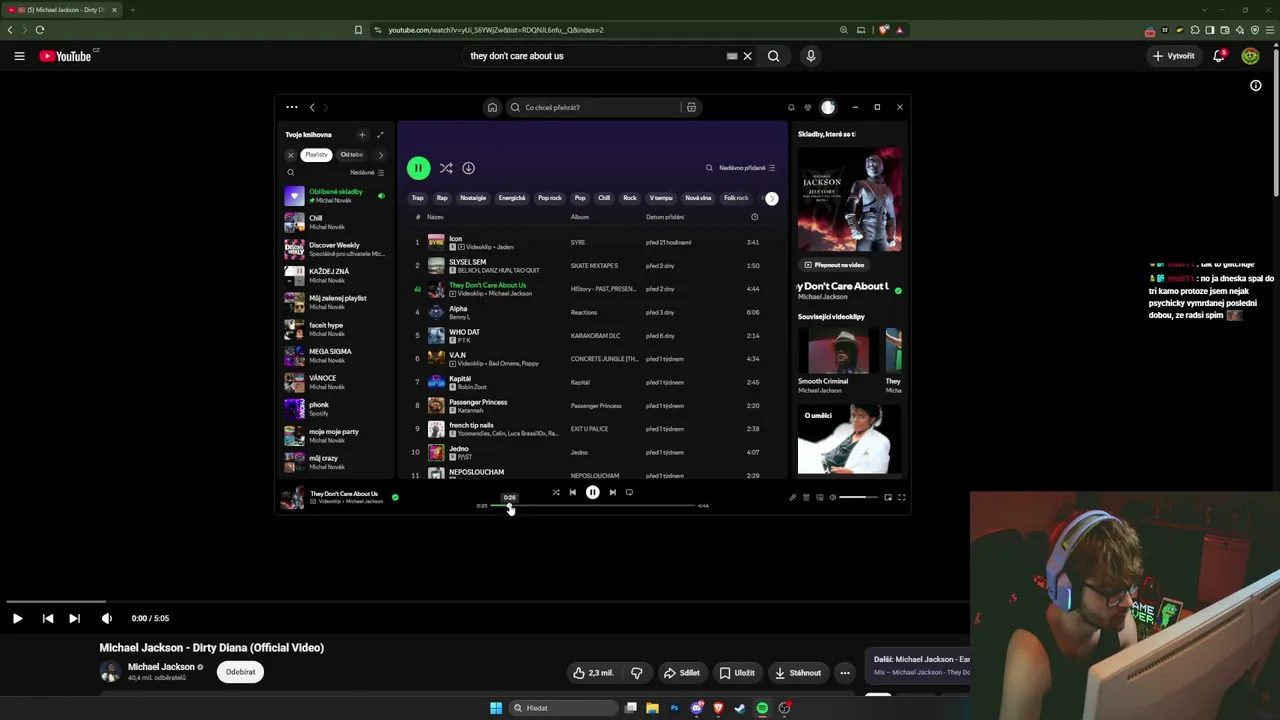This screenshot has height=720, width=1280.
Task: Open the 'MEGA SIGMA' playlist
Action: 335,356
